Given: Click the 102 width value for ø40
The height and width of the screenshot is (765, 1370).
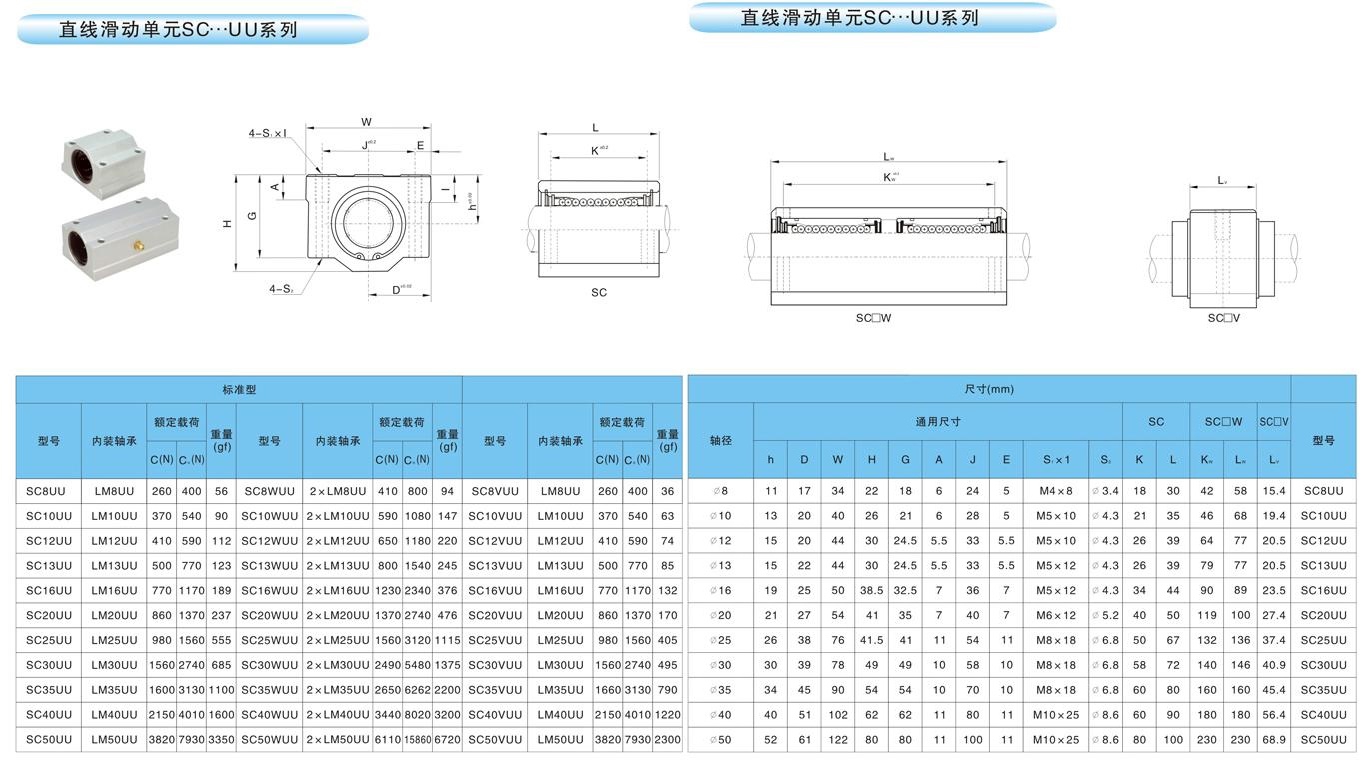Looking at the screenshot, I should pyautogui.click(x=837, y=715).
